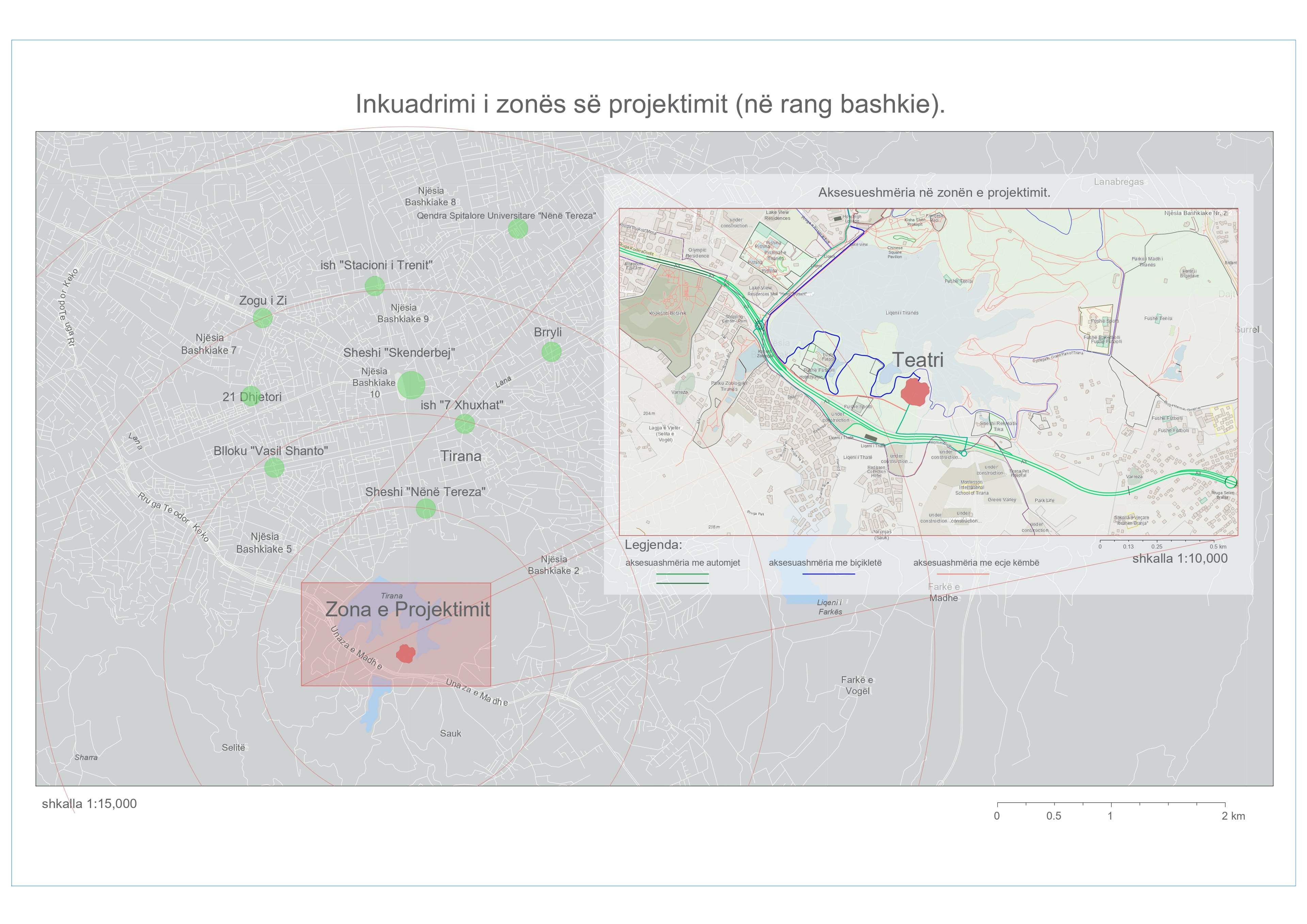Viewport: 1307px width, 924px height.
Task: Click the large "Tirana" city label
Action: [x=461, y=456]
